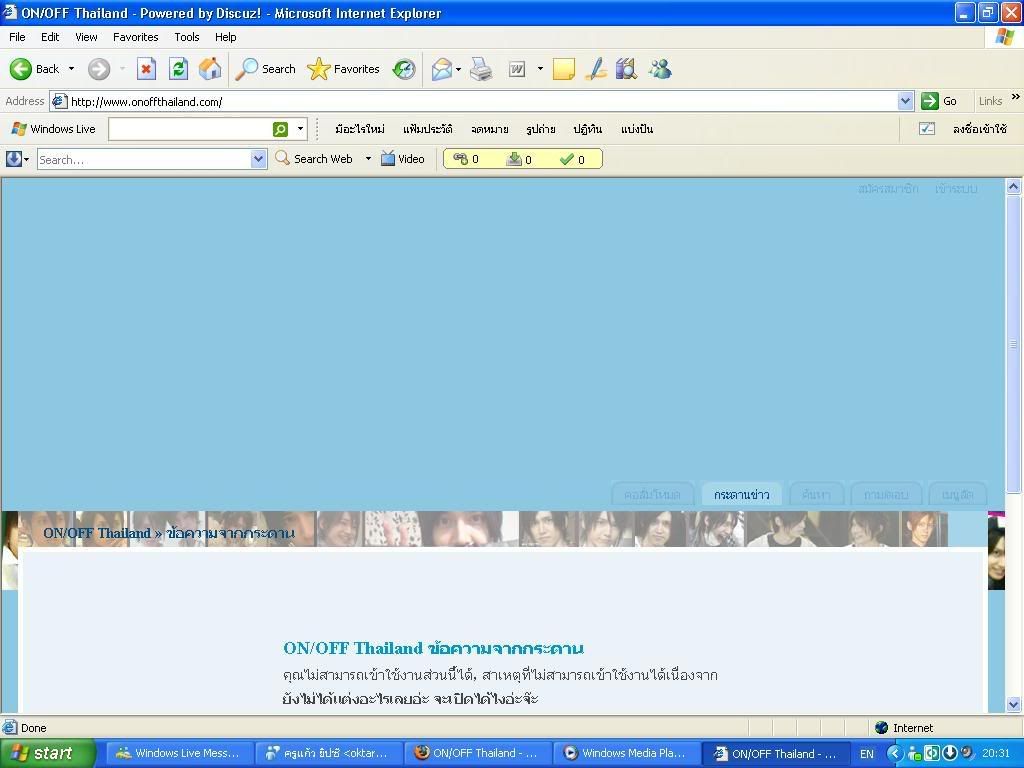Screen dimensions: 1024x768
Task: Click the Mail envelope icon
Action: tap(441, 69)
